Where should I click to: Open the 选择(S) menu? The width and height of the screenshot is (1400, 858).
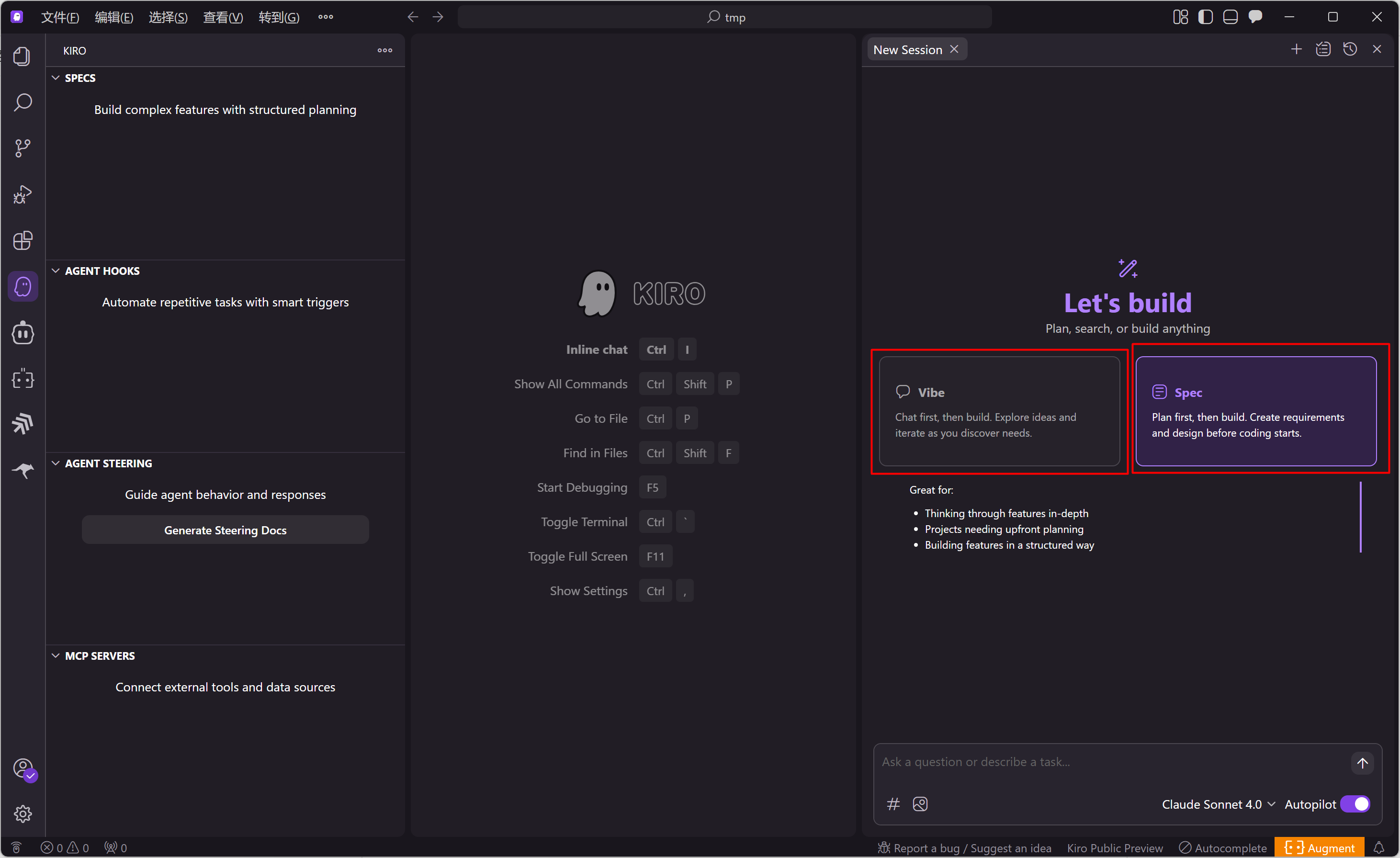[x=168, y=17]
